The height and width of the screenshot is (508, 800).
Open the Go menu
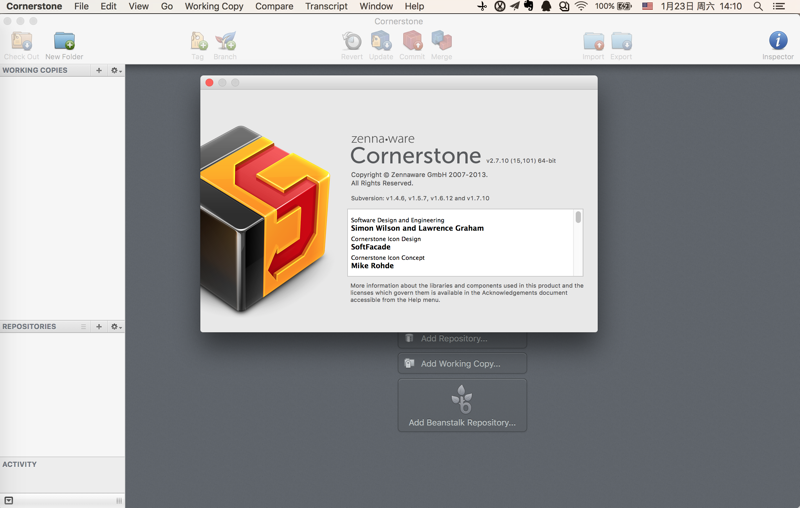[x=167, y=6]
